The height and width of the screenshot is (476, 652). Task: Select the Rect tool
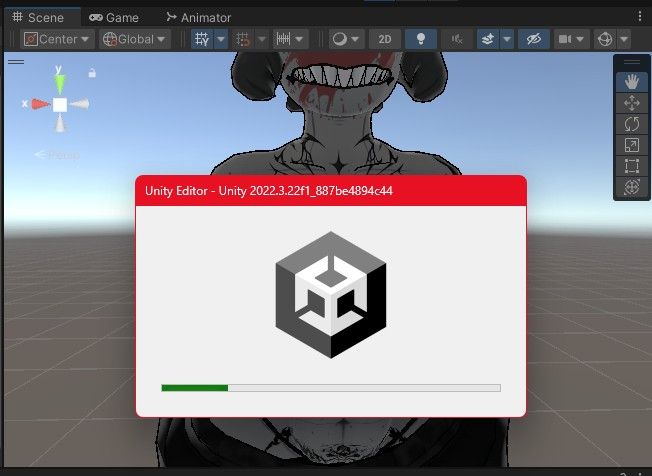(632, 166)
